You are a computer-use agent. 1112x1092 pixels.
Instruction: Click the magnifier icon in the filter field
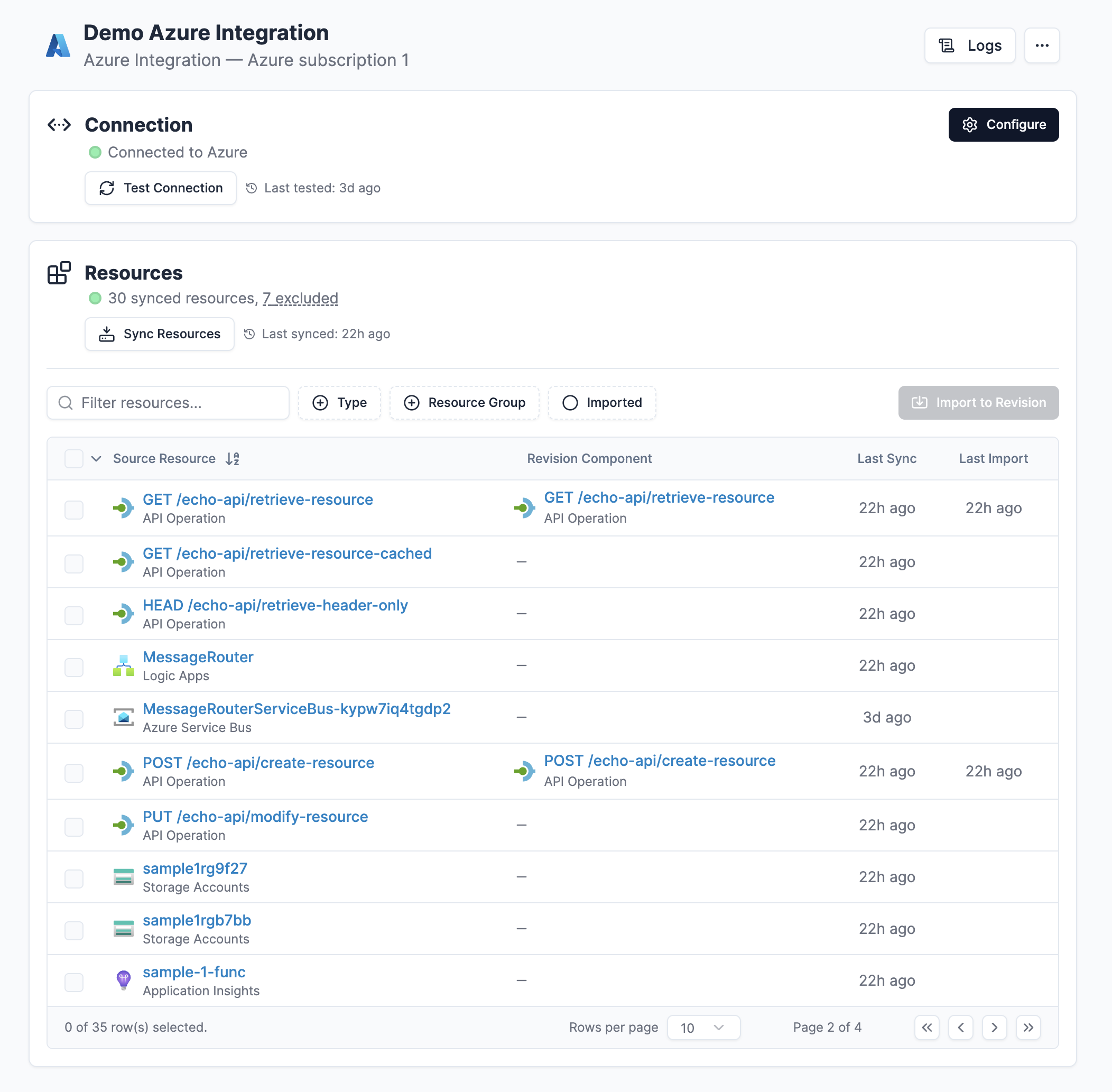[x=66, y=403]
